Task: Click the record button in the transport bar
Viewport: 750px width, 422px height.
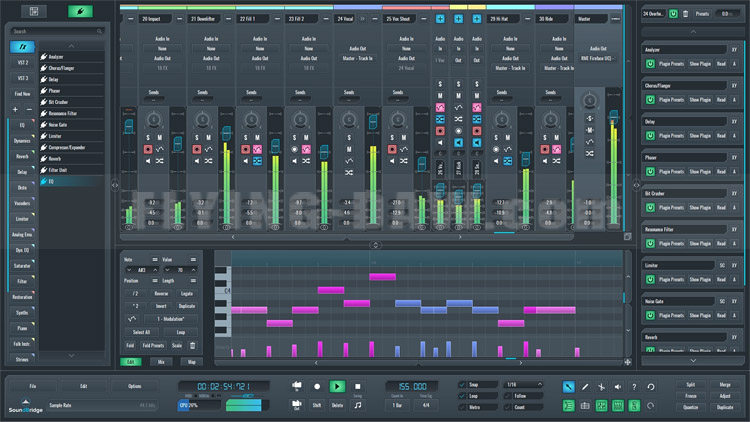Action: [x=317, y=387]
